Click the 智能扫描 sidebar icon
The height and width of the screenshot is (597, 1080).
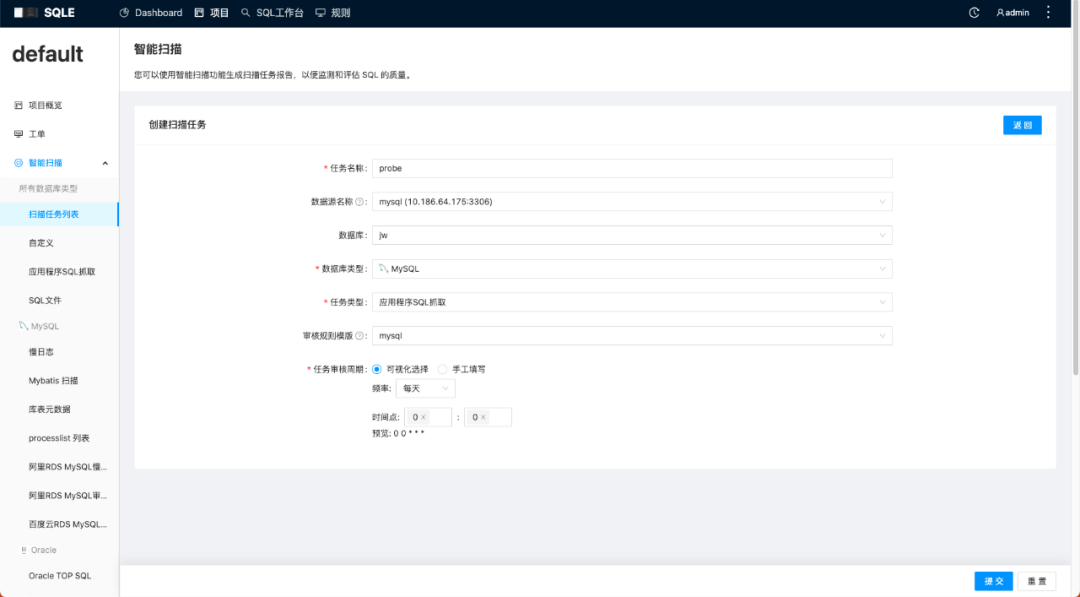19,163
